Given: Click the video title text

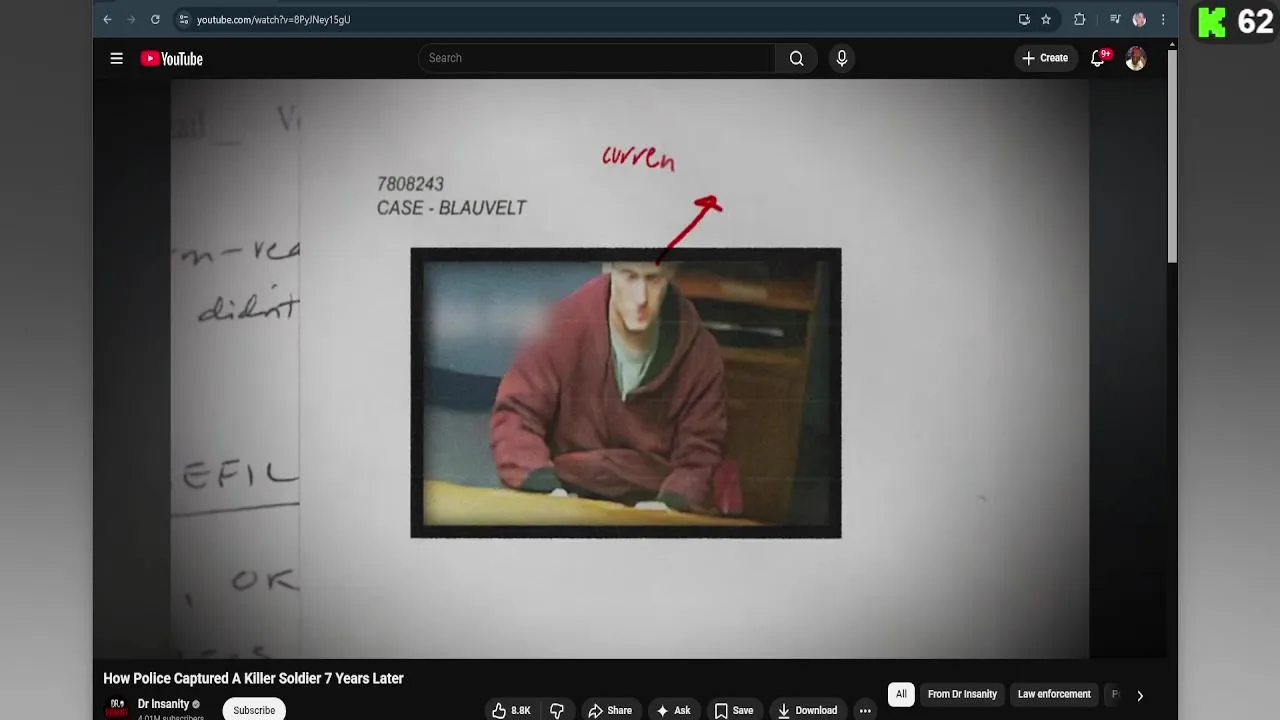Looking at the screenshot, I should click(x=253, y=678).
